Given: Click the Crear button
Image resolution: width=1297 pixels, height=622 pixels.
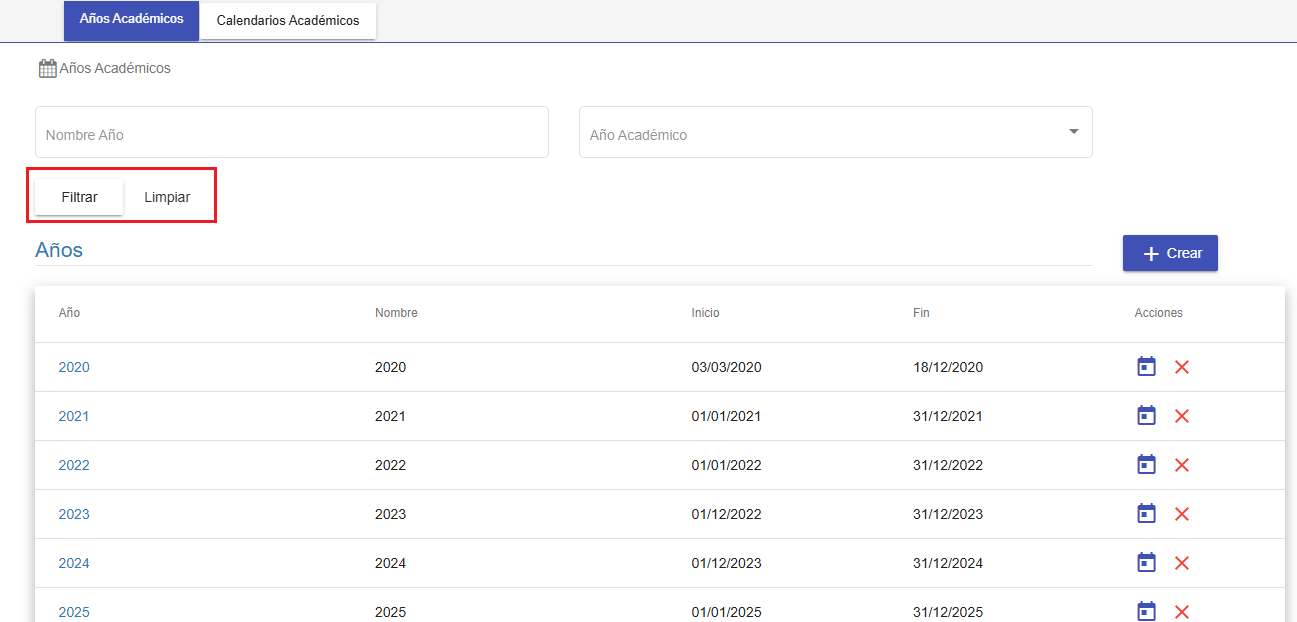Looking at the screenshot, I should coord(1170,253).
